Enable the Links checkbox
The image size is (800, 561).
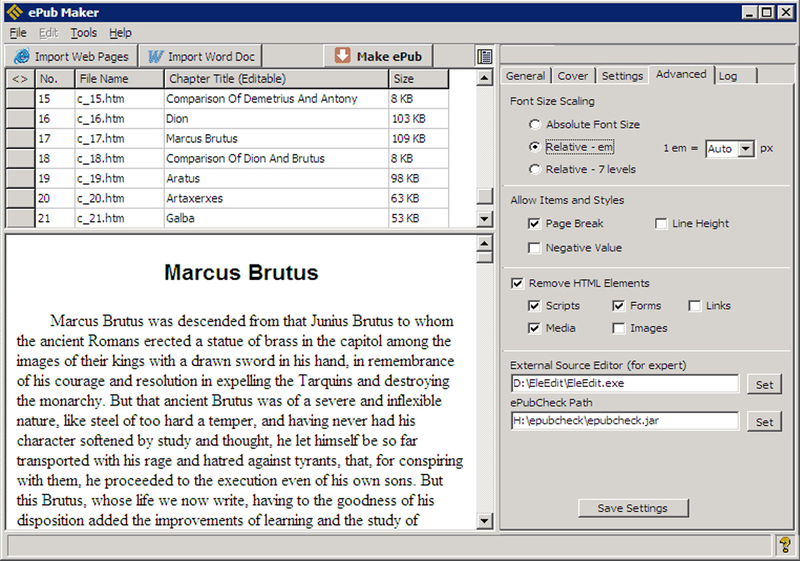pos(694,305)
